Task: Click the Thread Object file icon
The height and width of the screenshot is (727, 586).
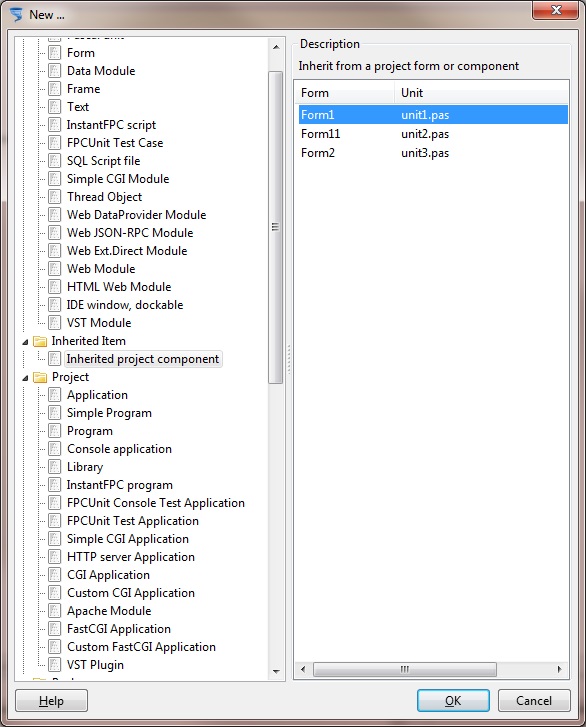Action: point(55,197)
